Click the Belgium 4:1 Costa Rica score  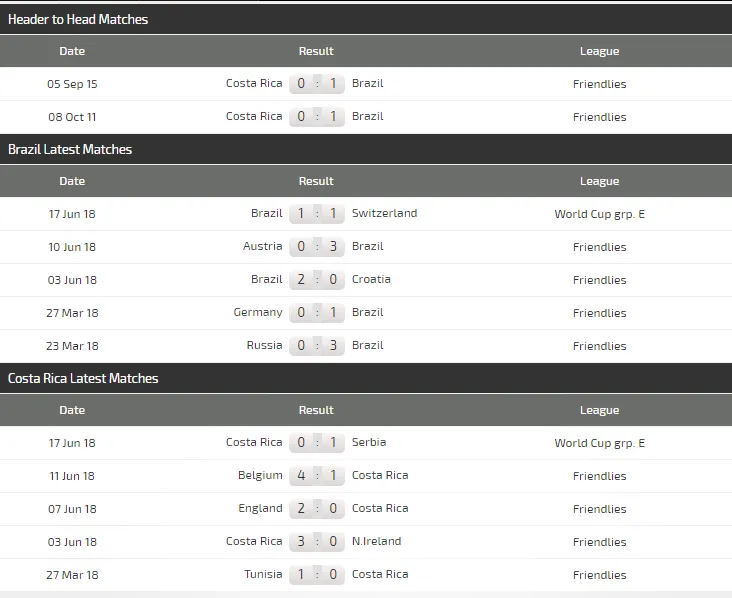click(317, 475)
